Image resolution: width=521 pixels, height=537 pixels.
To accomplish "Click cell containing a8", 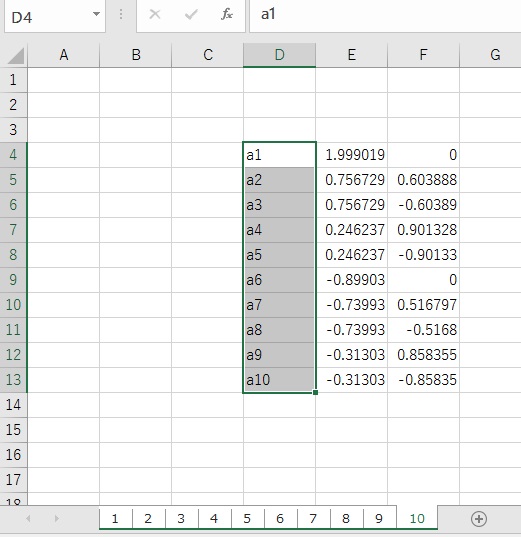I will pos(280,330).
